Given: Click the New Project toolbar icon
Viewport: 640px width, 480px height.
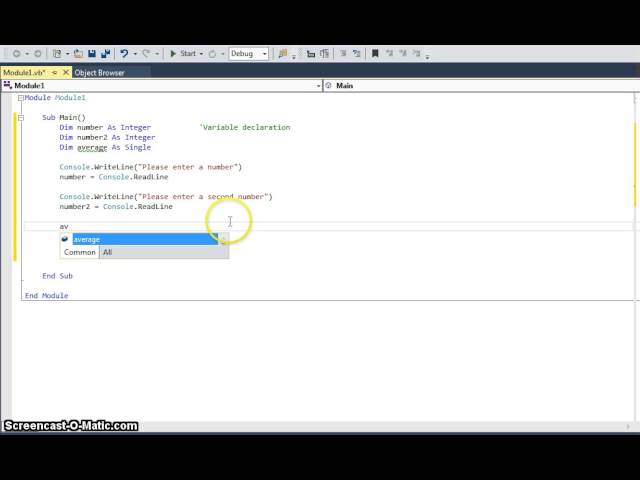Looking at the screenshot, I should coord(57,53).
